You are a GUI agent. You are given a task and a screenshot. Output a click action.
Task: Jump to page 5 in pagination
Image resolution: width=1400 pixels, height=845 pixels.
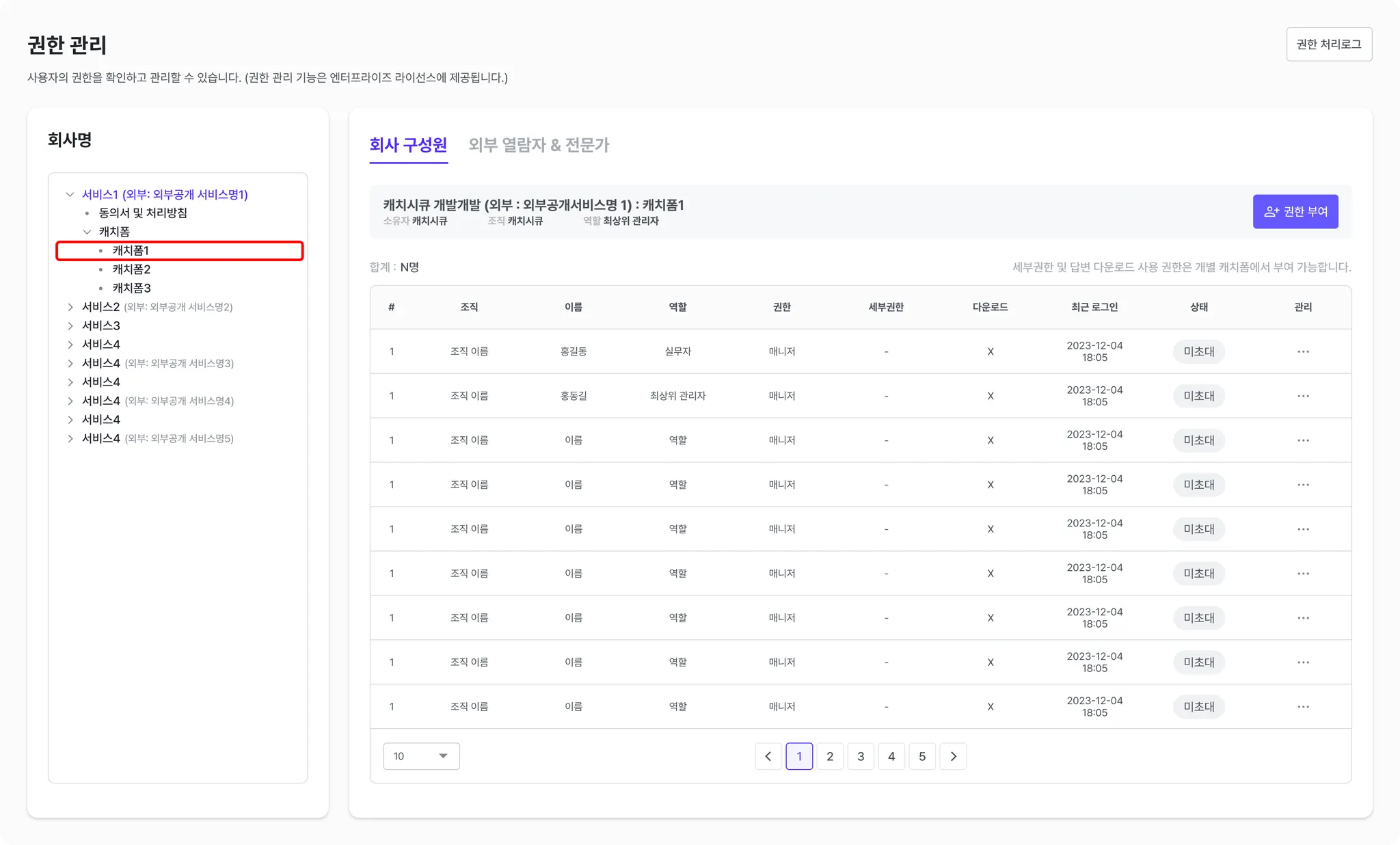coord(921,756)
